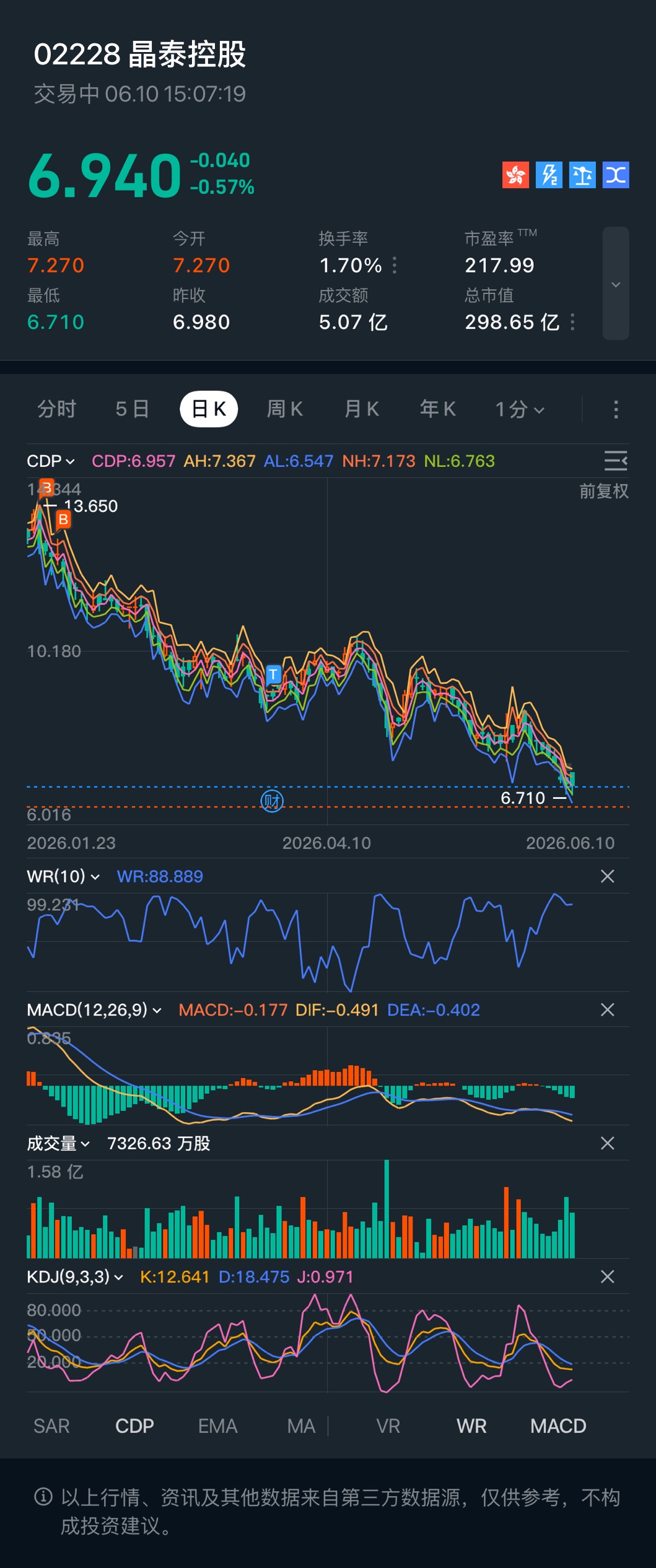Tap the day high value 7.270
Image resolution: width=656 pixels, height=1568 pixels.
56,266
